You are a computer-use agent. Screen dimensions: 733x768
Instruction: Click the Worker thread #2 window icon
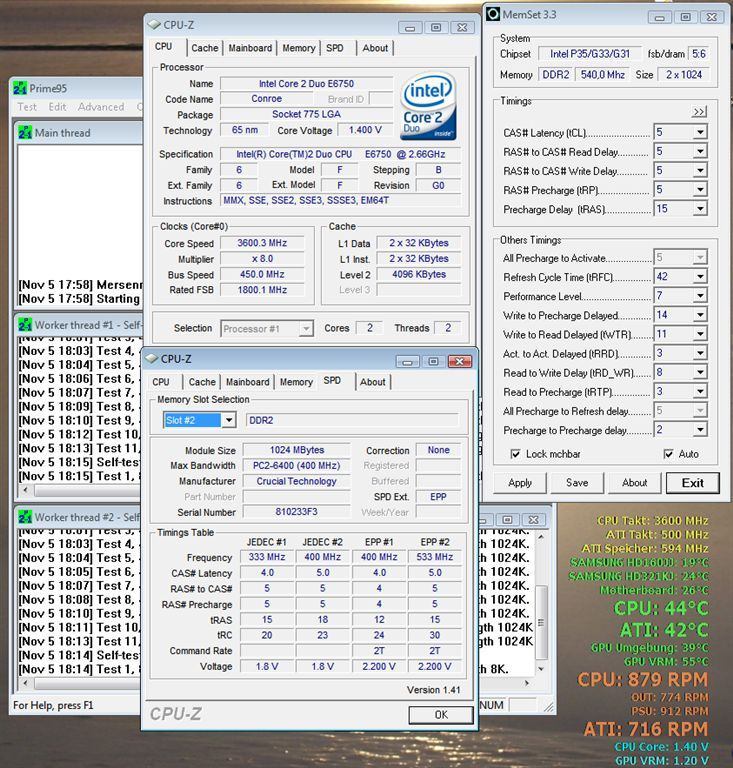click(x=25, y=517)
